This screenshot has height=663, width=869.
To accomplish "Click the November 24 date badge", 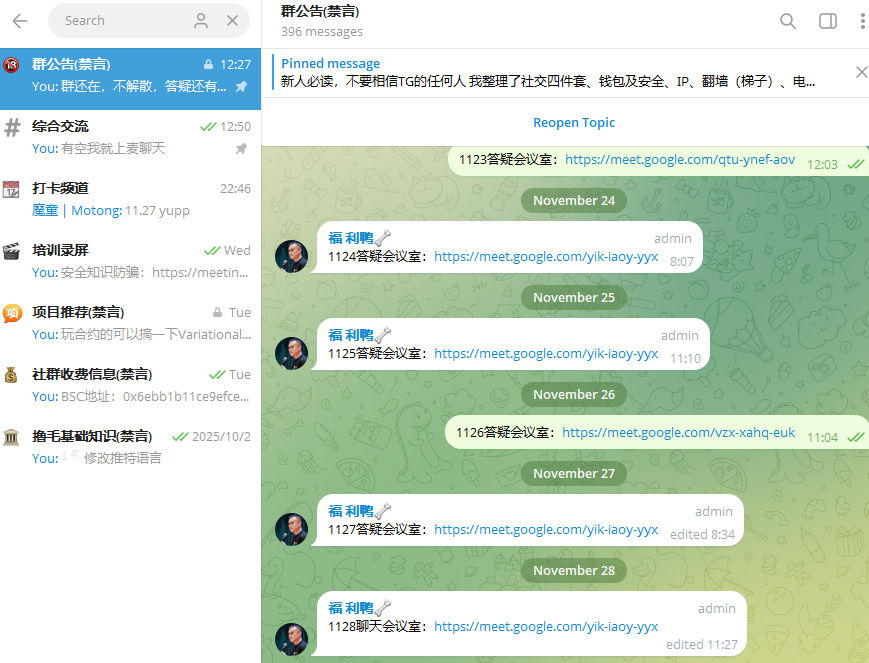I will click(x=574, y=201).
